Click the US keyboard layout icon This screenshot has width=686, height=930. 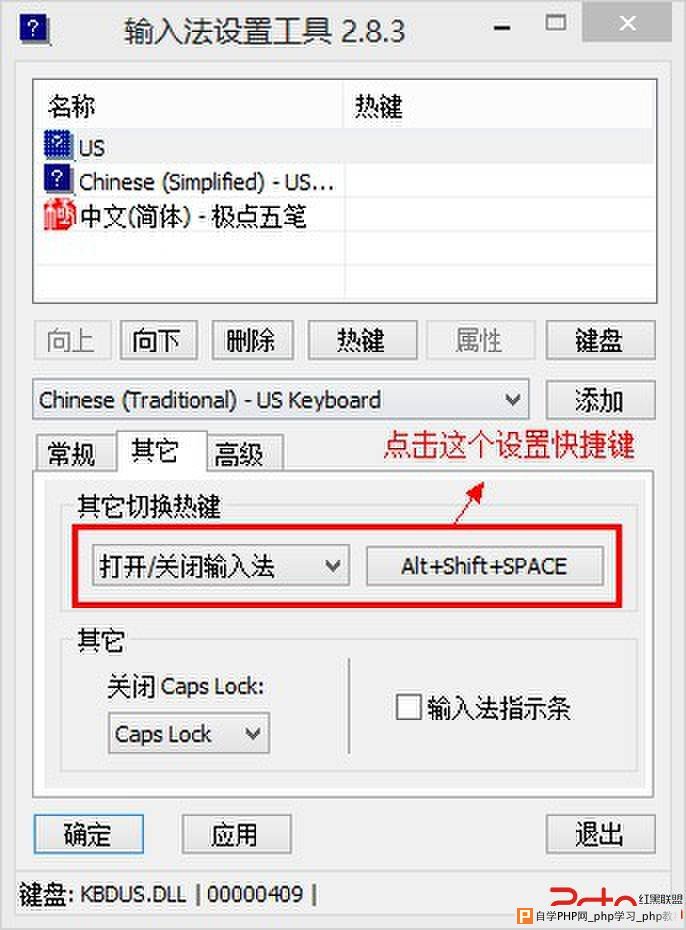[x=58, y=145]
